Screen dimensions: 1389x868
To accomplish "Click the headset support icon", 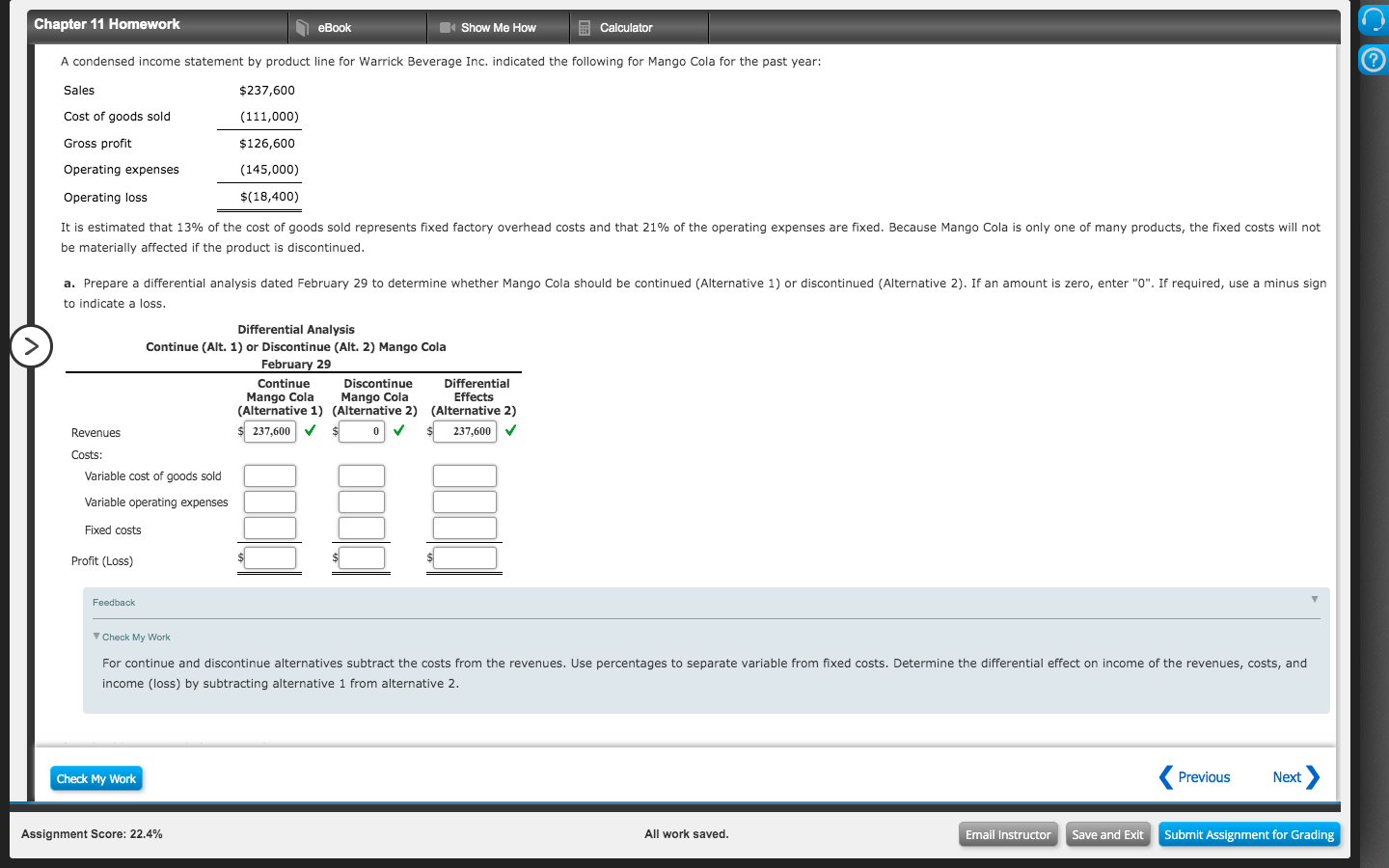I will coord(1373,20).
